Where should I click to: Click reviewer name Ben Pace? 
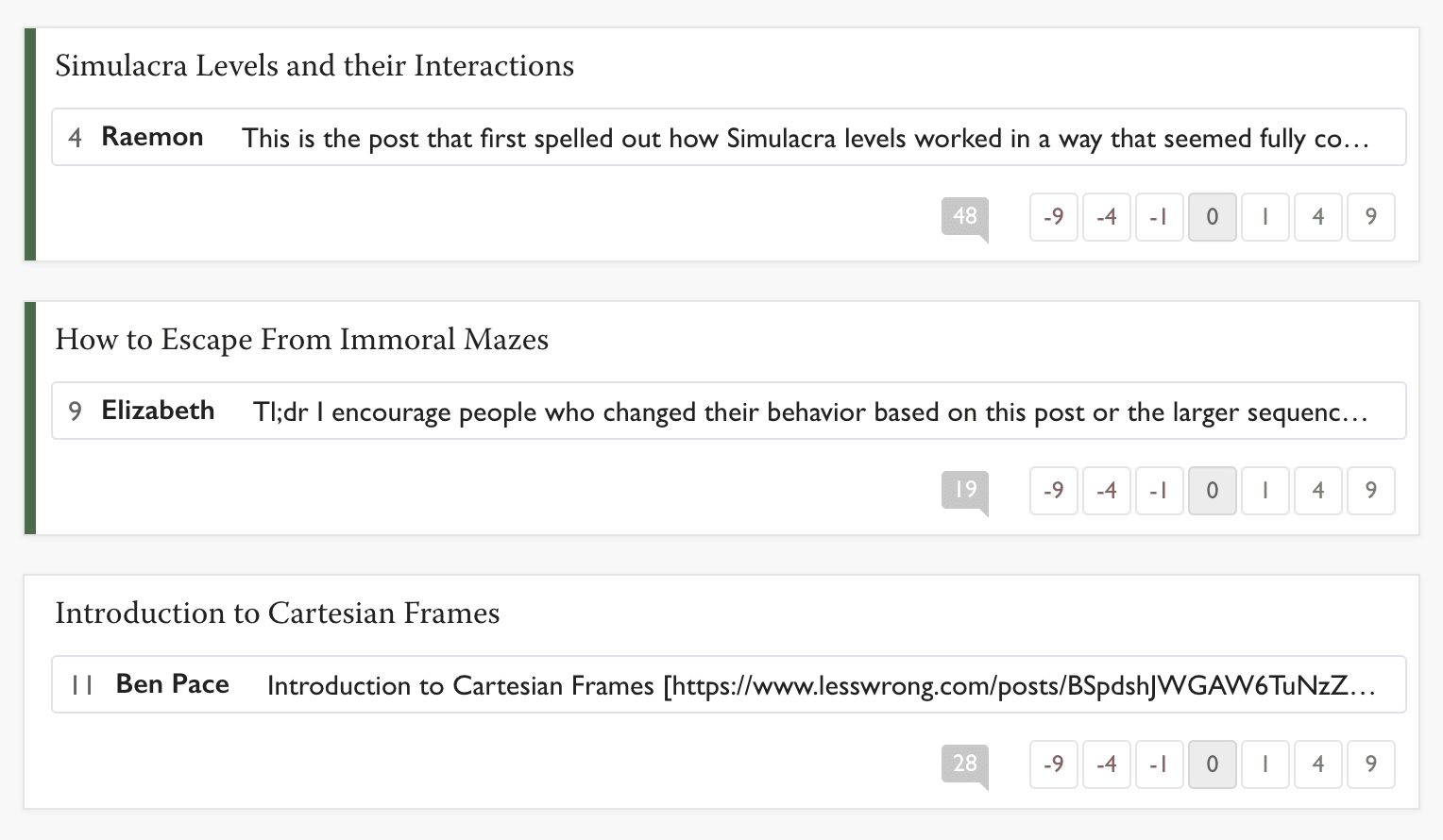(x=173, y=685)
